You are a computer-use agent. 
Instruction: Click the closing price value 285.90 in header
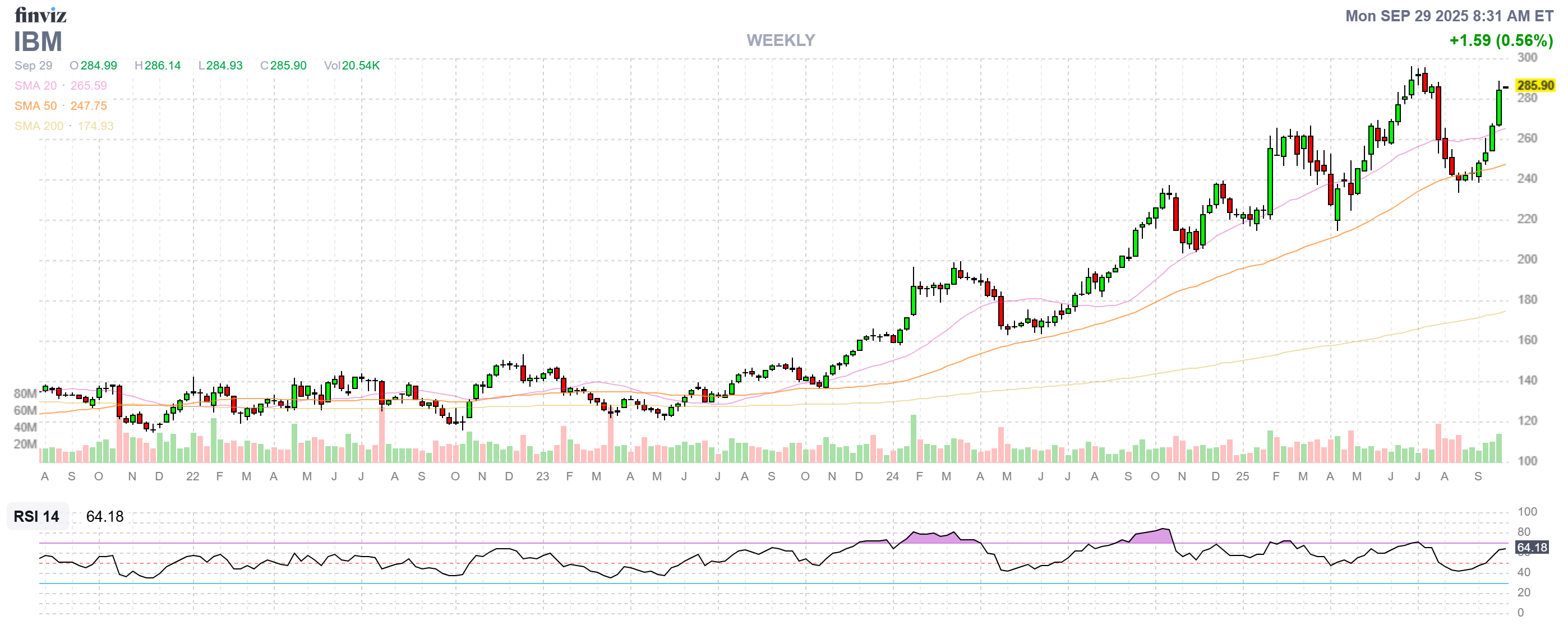[x=288, y=66]
